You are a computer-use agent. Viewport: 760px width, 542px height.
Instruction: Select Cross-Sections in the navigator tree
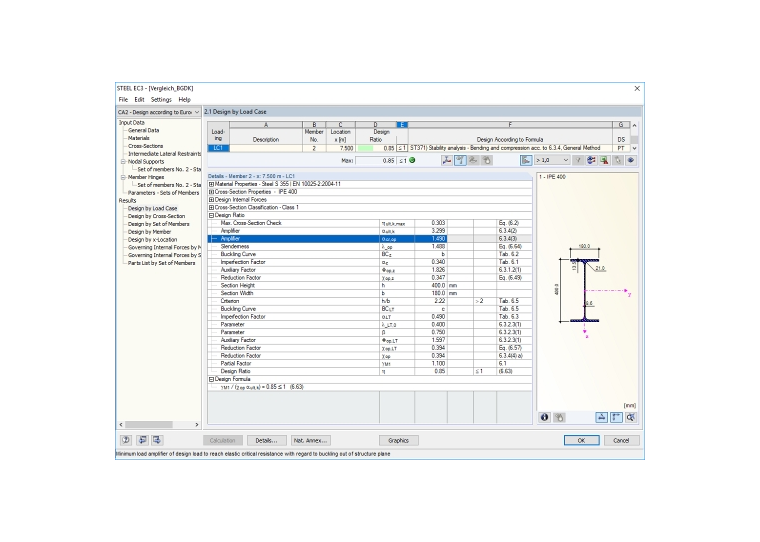pos(145,146)
